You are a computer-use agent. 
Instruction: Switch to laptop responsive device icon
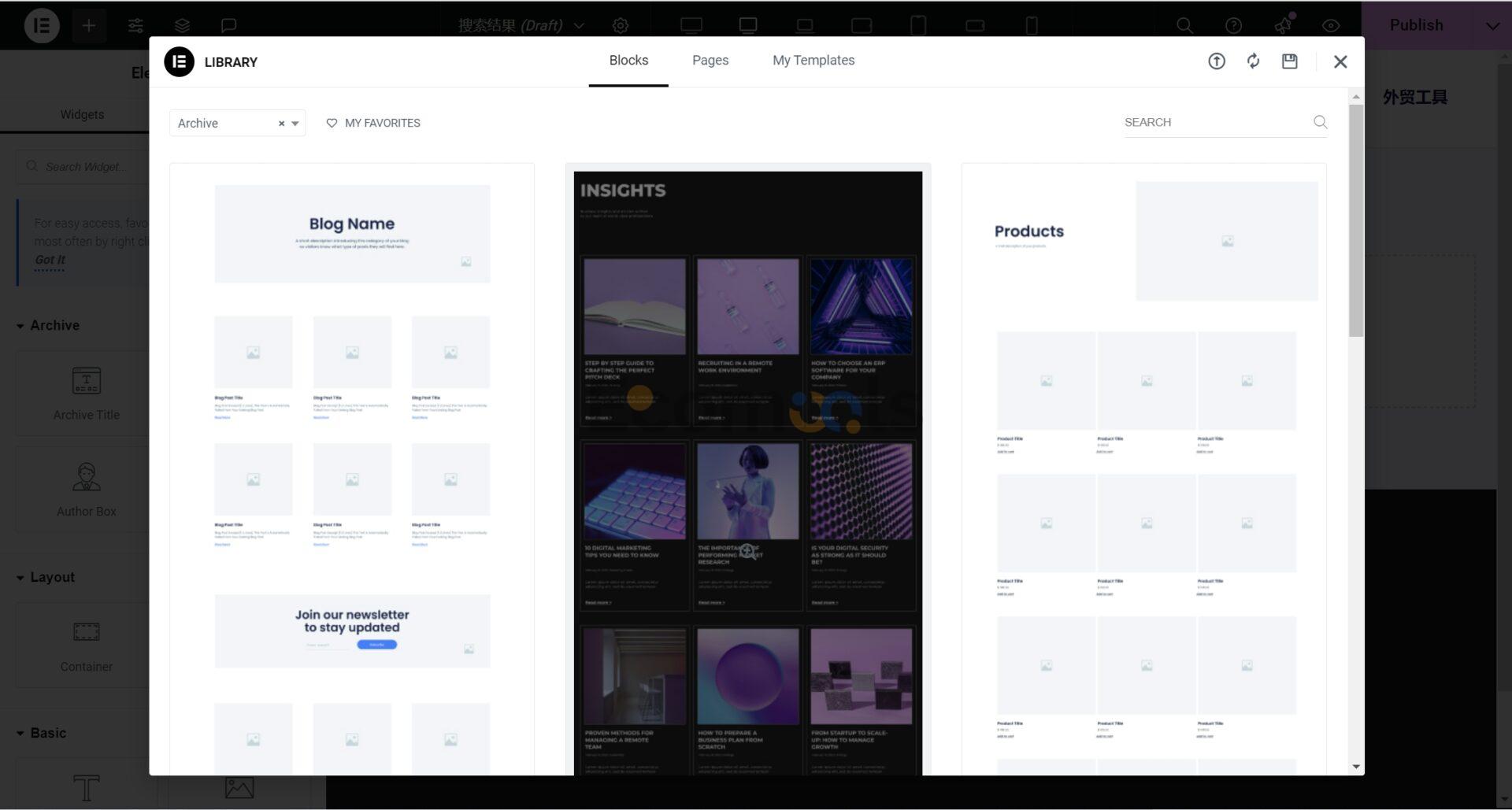point(805,25)
